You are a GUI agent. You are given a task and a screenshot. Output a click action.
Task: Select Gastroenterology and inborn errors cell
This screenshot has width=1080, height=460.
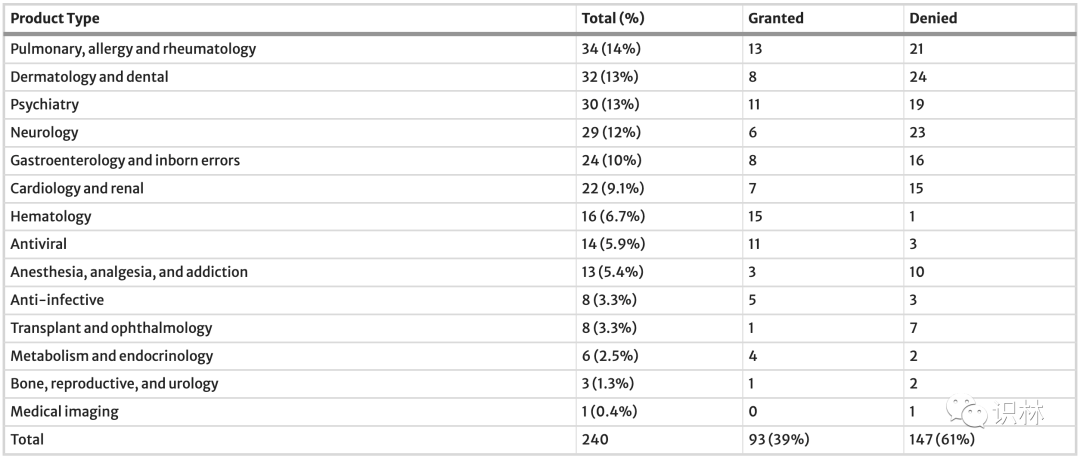click(125, 160)
